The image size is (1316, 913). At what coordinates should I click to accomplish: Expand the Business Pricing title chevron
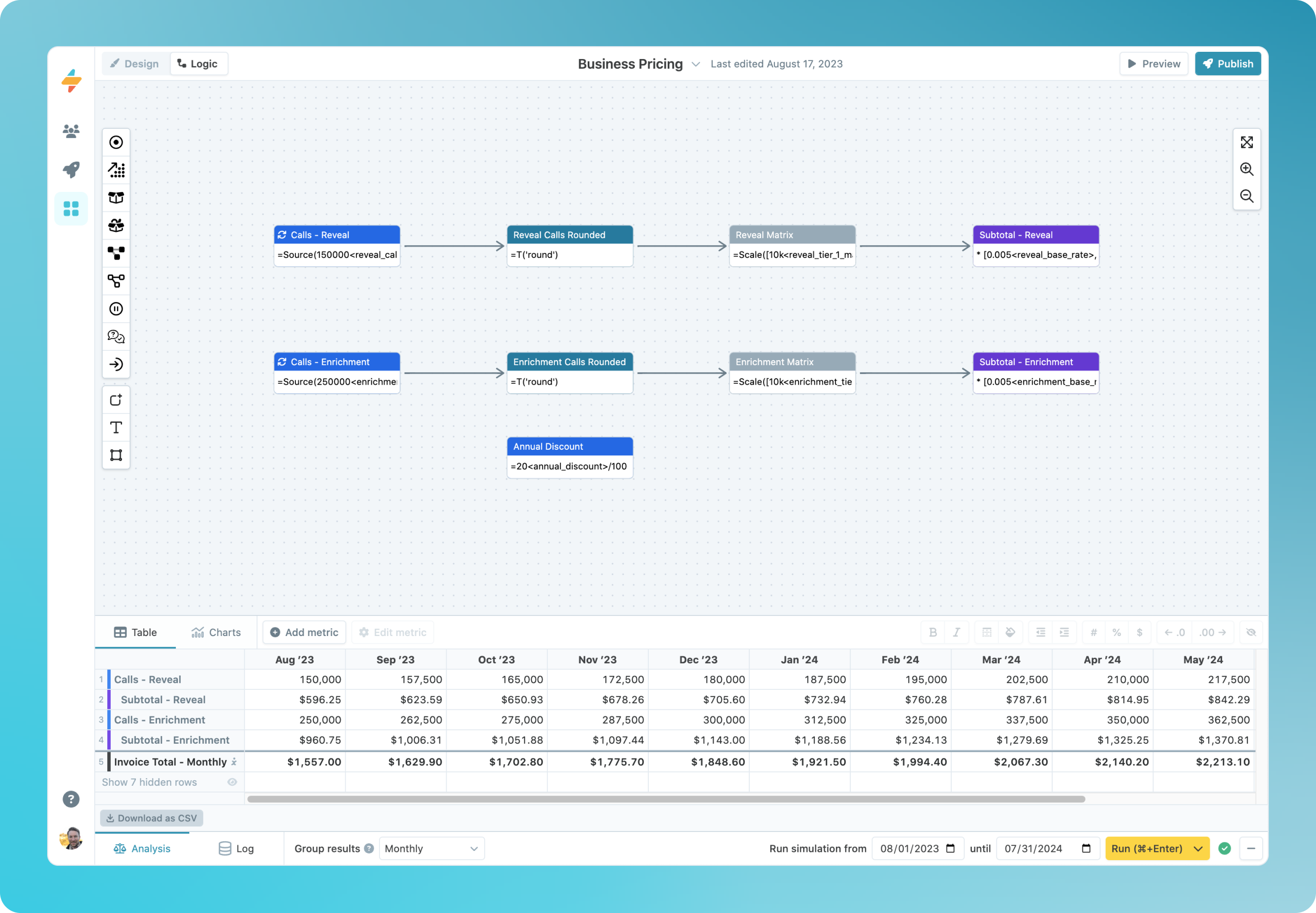695,64
